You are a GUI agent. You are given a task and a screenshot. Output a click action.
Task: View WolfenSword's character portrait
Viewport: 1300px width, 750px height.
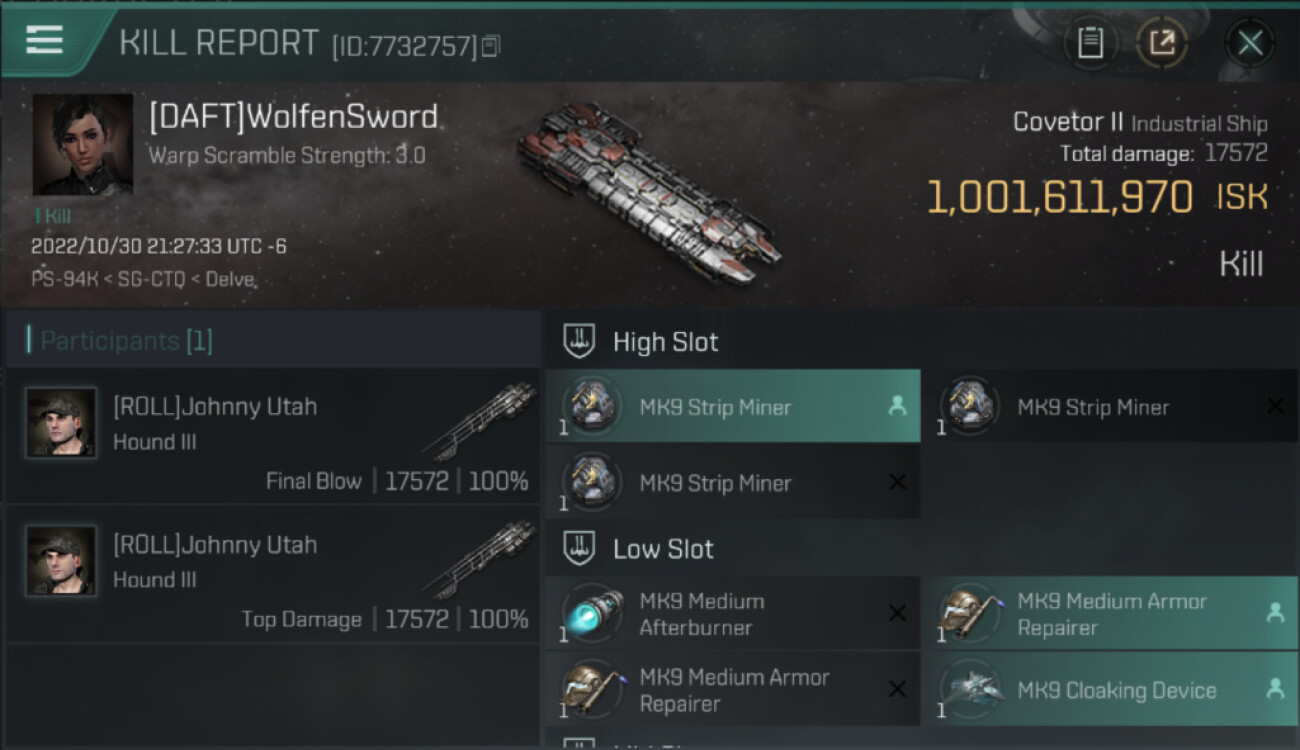pos(82,144)
